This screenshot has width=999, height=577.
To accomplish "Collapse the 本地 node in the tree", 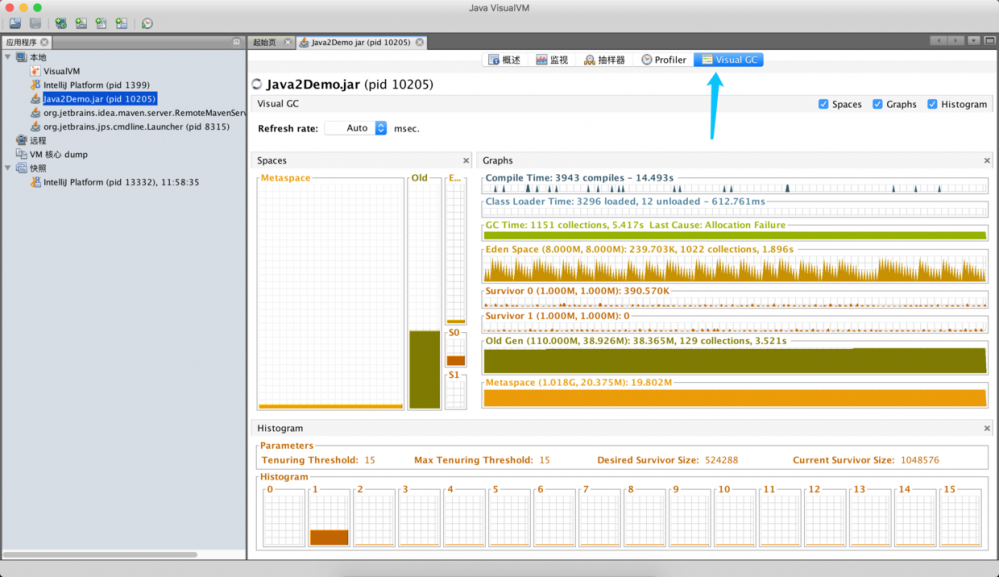I will tap(8, 56).
